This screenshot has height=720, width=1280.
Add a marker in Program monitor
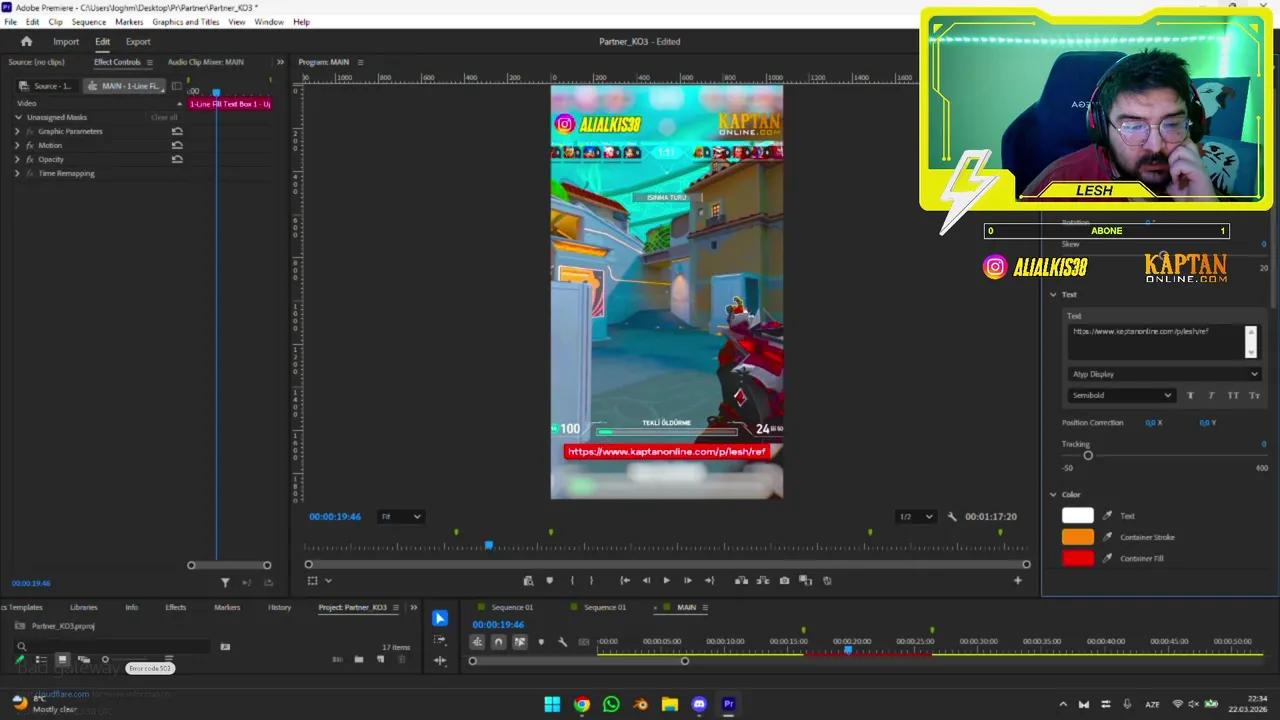pos(549,580)
